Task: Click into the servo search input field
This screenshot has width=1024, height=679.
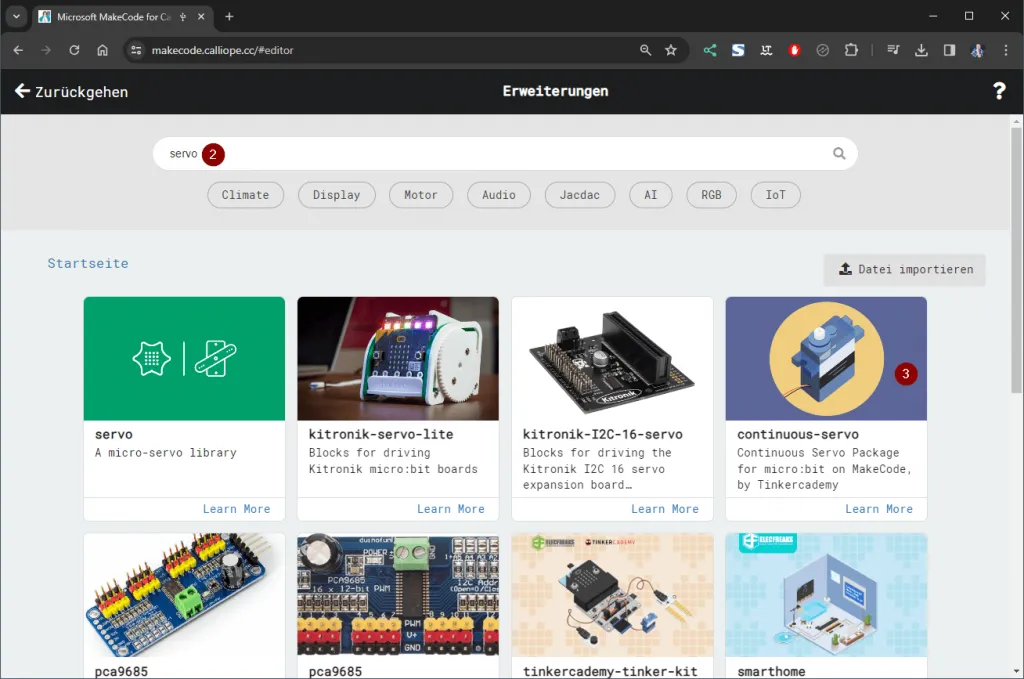Action: click(500, 154)
